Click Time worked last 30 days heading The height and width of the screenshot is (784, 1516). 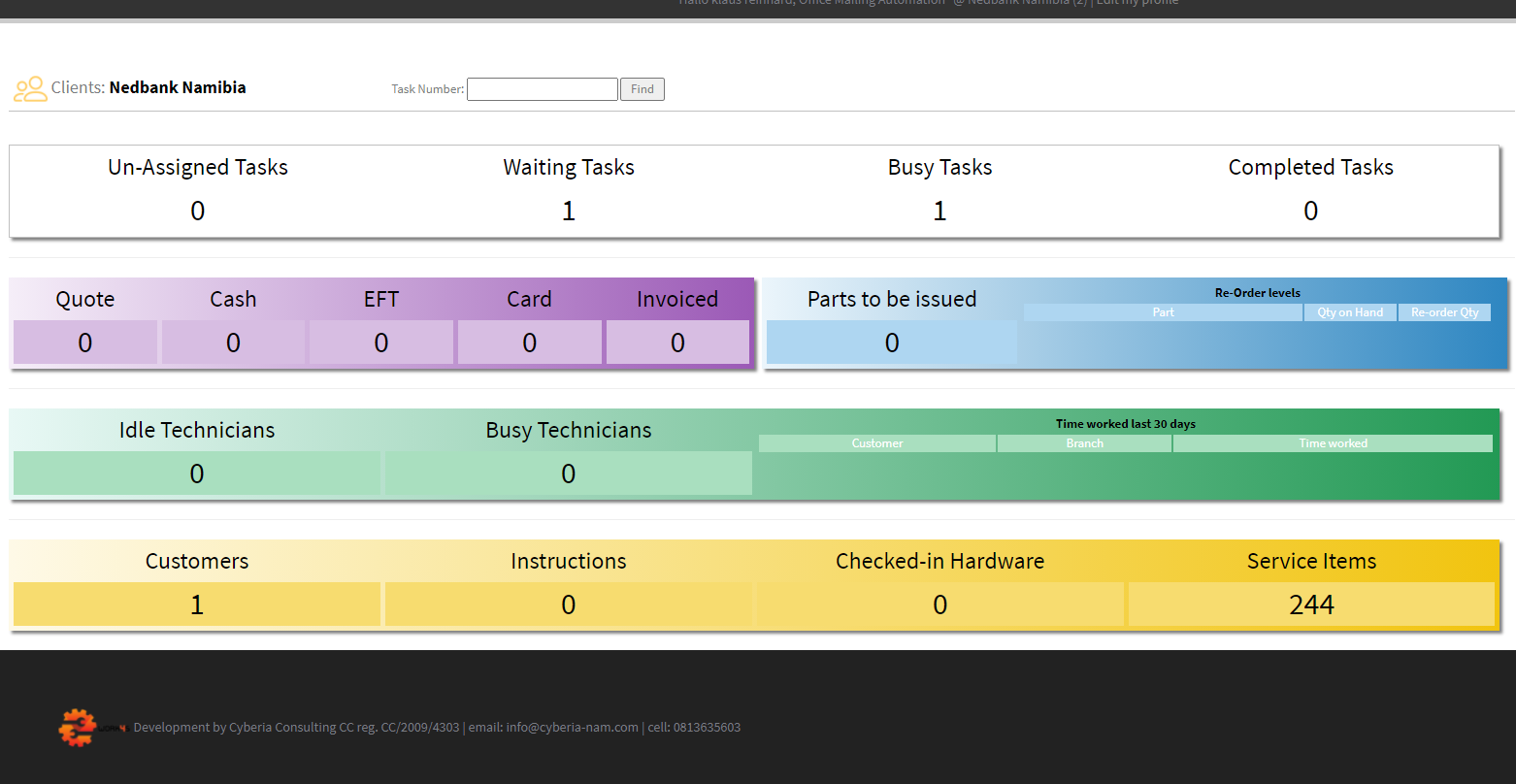click(x=1126, y=424)
